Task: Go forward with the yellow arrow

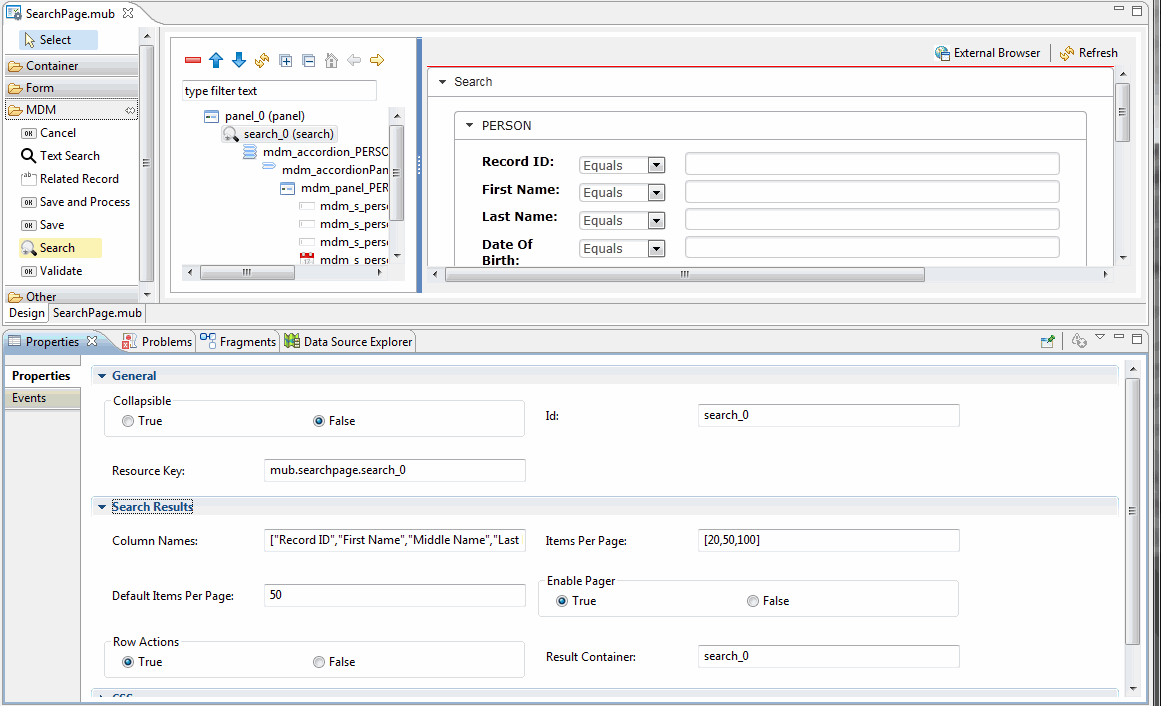Action: point(377,60)
